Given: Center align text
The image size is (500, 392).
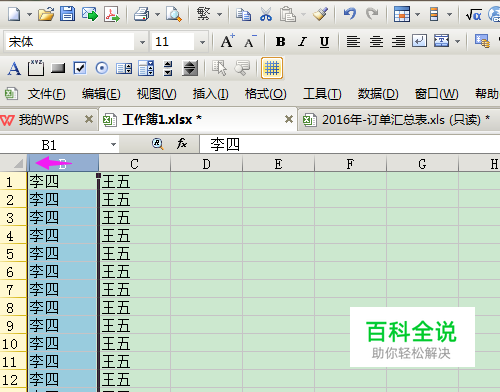Looking at the screenshot, I should [x=376, y=42].
